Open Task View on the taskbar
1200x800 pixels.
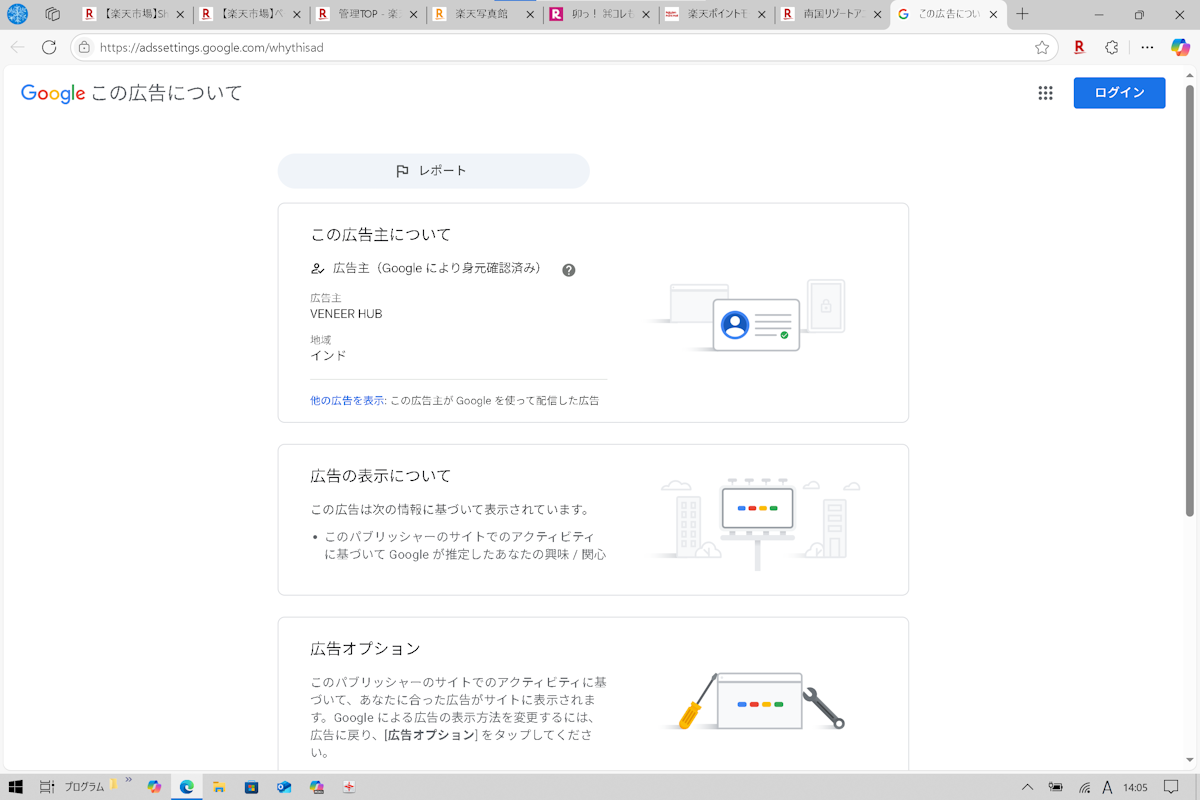(47, 786)
